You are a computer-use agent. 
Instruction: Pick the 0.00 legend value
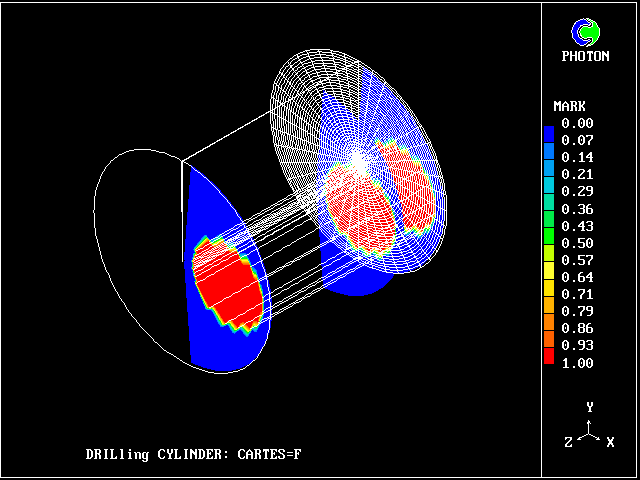point(577,123)
